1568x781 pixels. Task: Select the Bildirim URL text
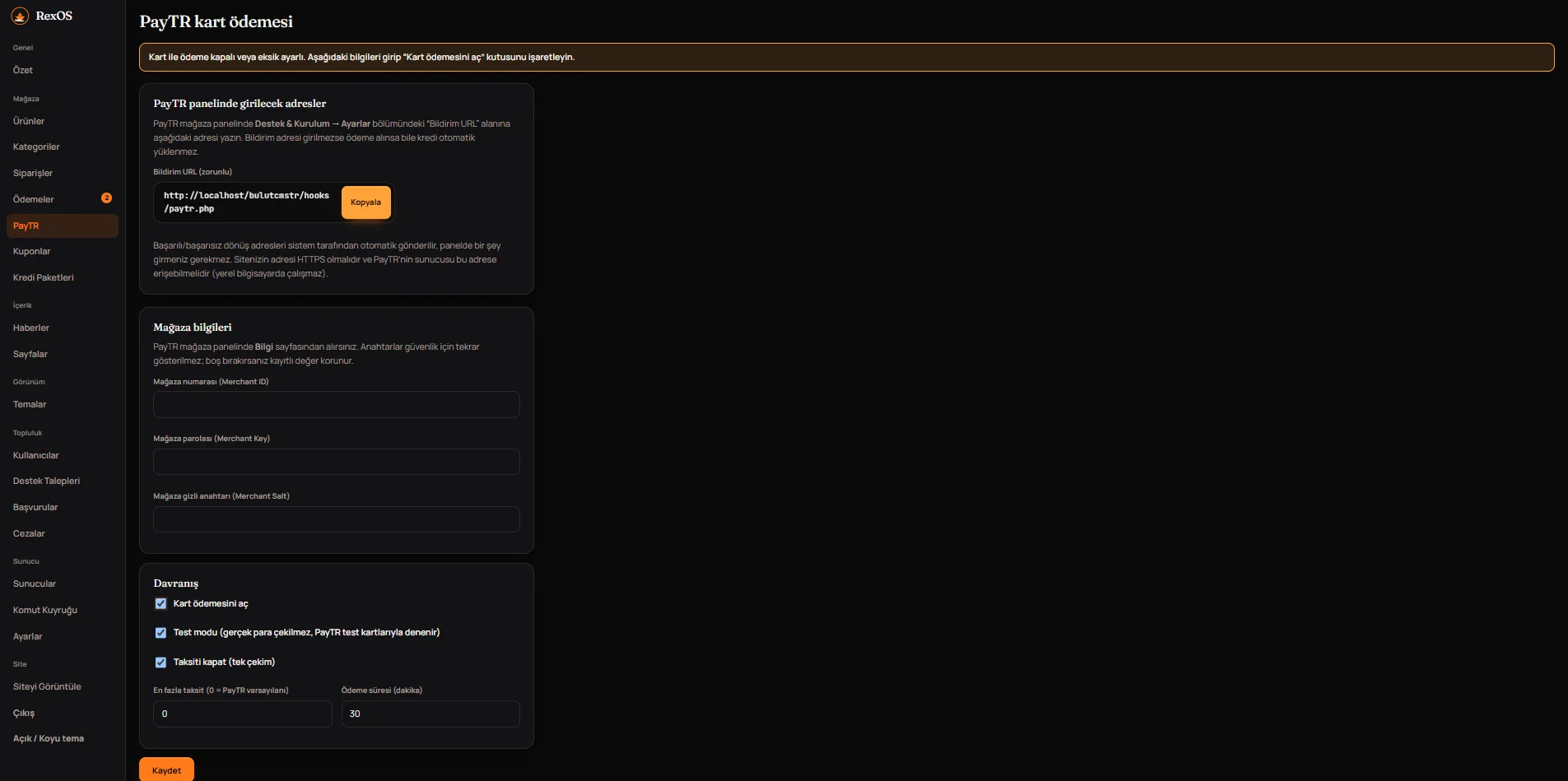tap(246, 202)
